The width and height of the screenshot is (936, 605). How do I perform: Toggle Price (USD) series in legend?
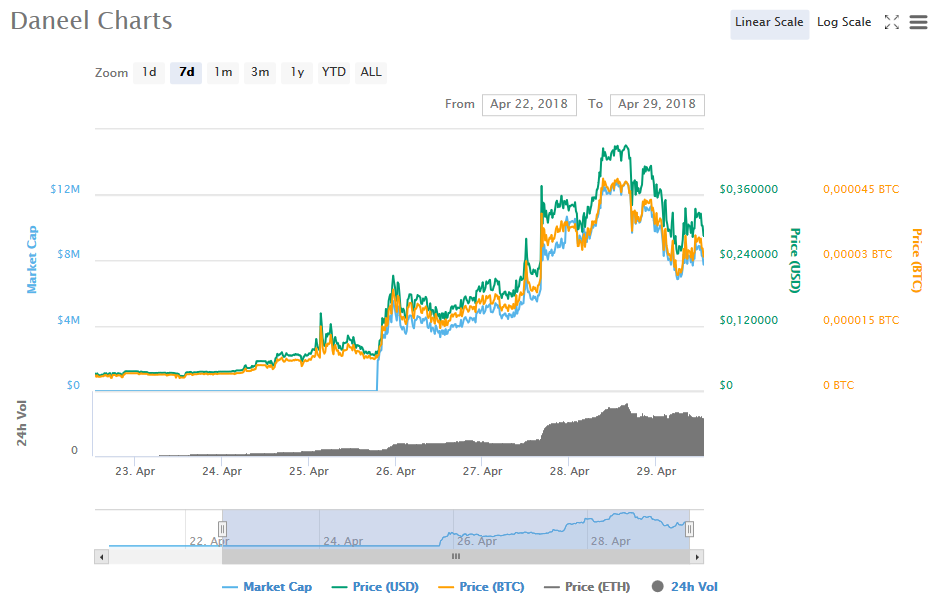click(x=375, y=587)
